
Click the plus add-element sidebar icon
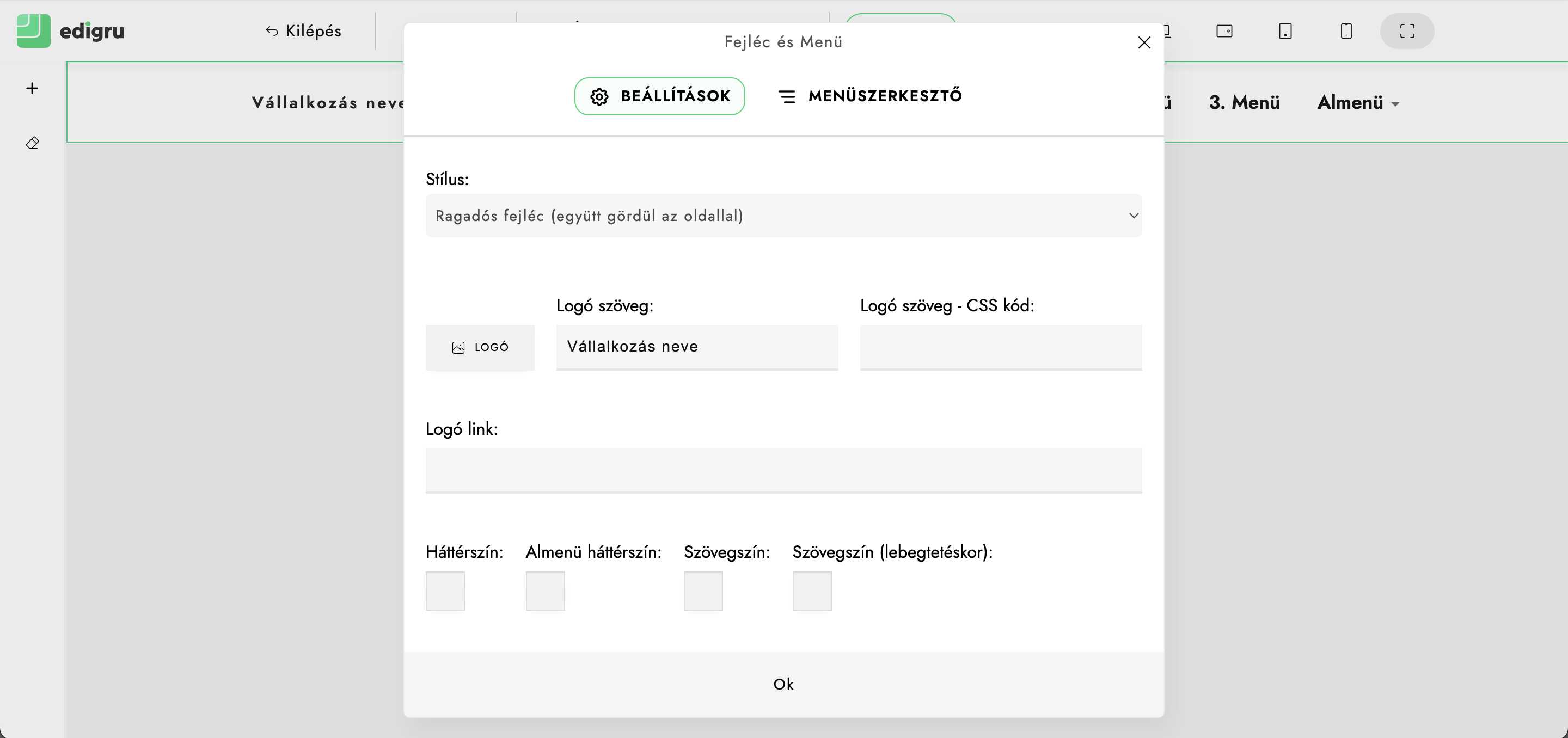[x=32, y=88]
